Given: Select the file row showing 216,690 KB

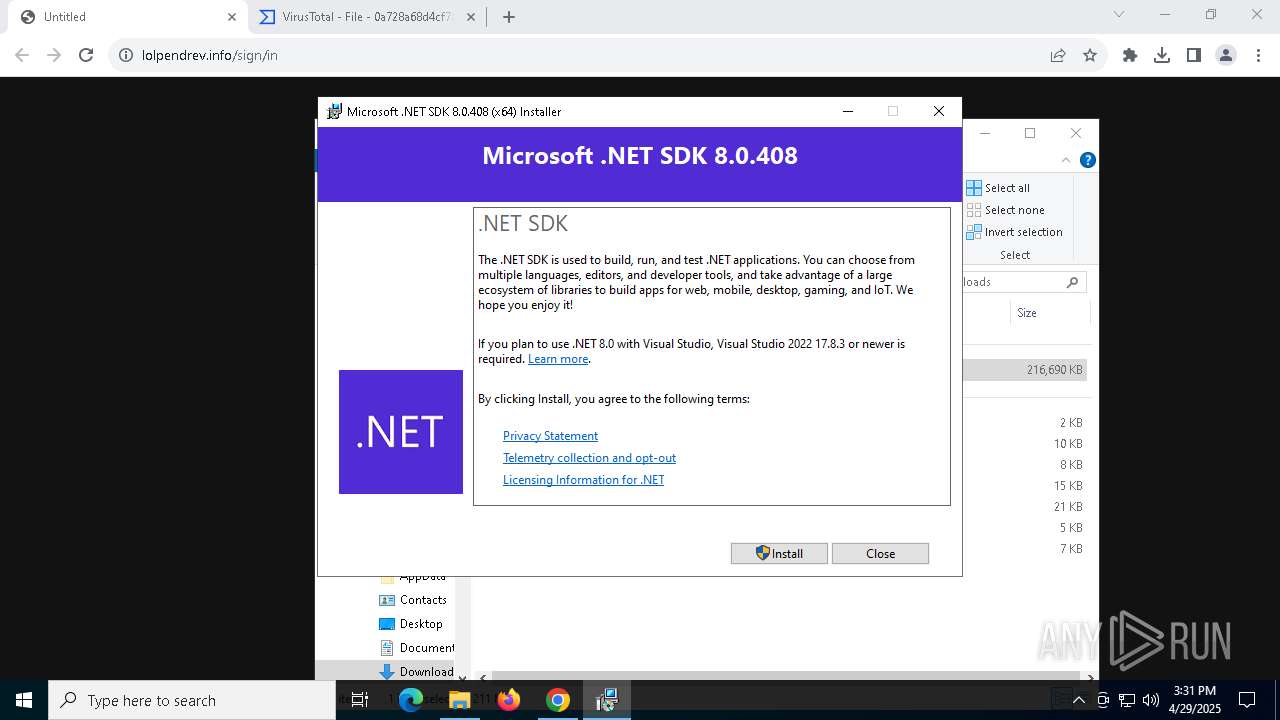Looking at the screenshot, I should coord(1024,370).
